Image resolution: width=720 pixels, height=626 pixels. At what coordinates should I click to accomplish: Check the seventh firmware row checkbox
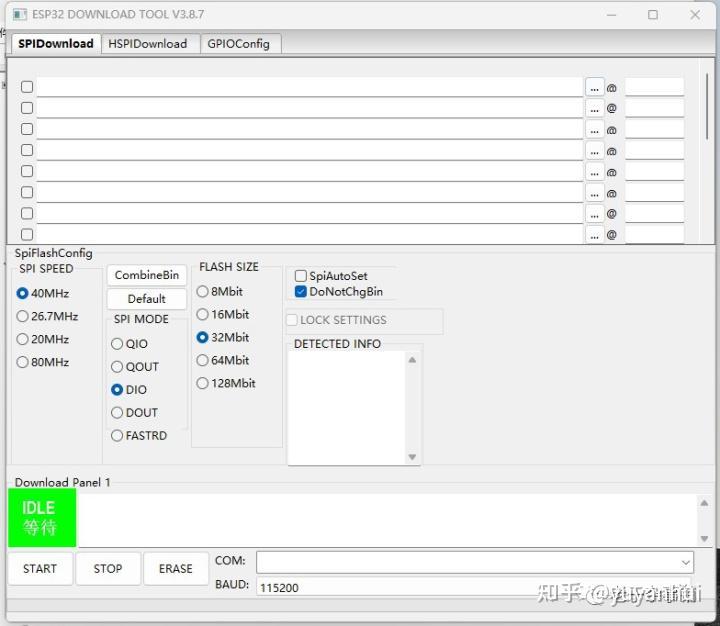(27, 213)
